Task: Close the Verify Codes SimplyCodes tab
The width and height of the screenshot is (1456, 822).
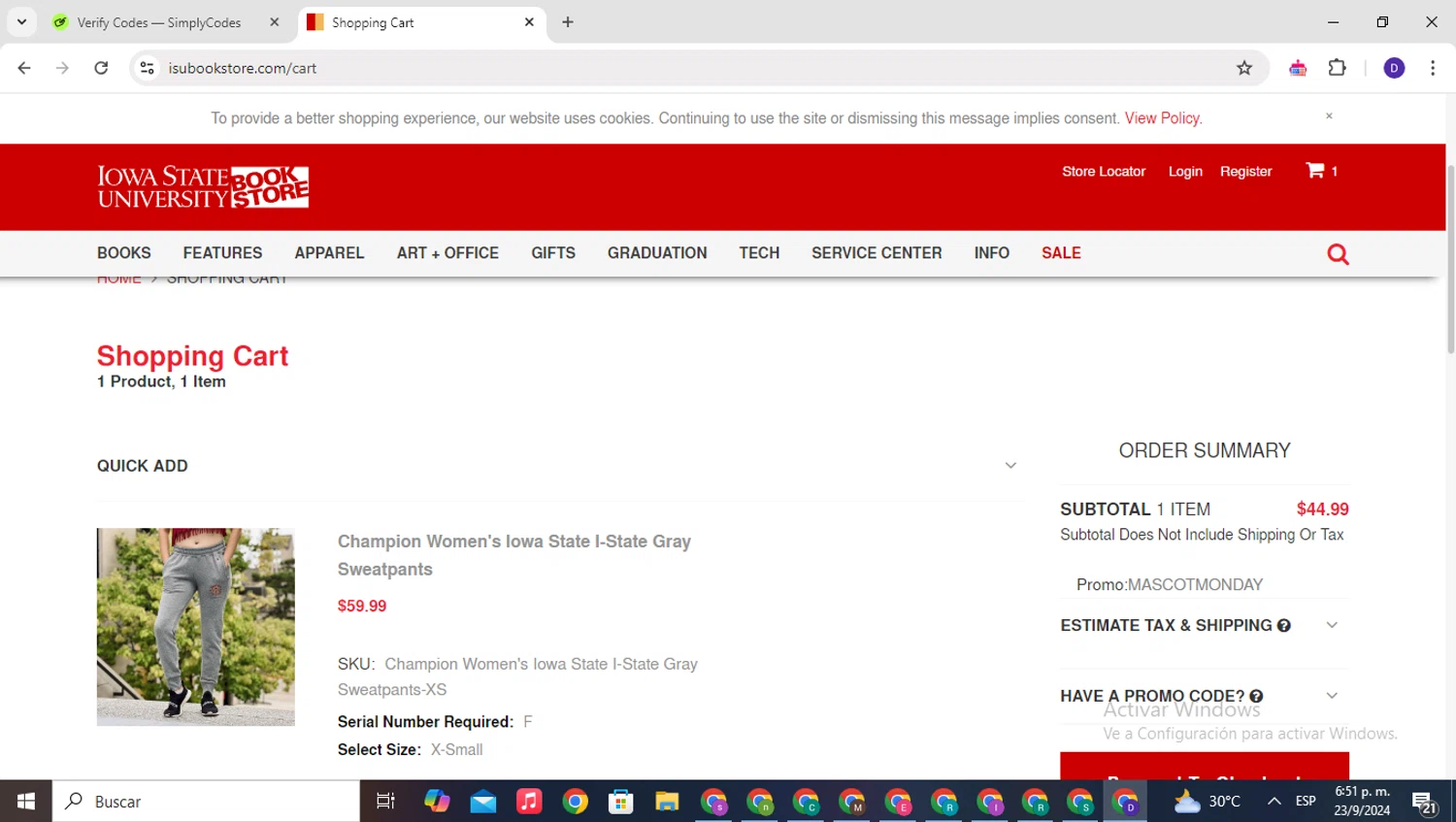Action: coord(275,22)
